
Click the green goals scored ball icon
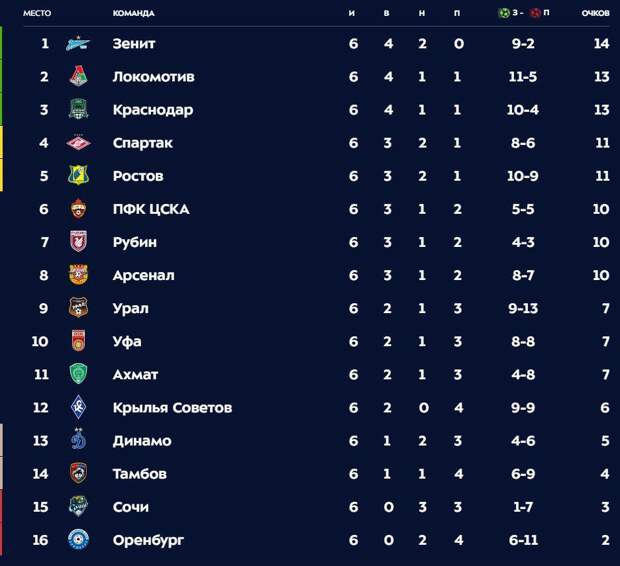[503, 13]
